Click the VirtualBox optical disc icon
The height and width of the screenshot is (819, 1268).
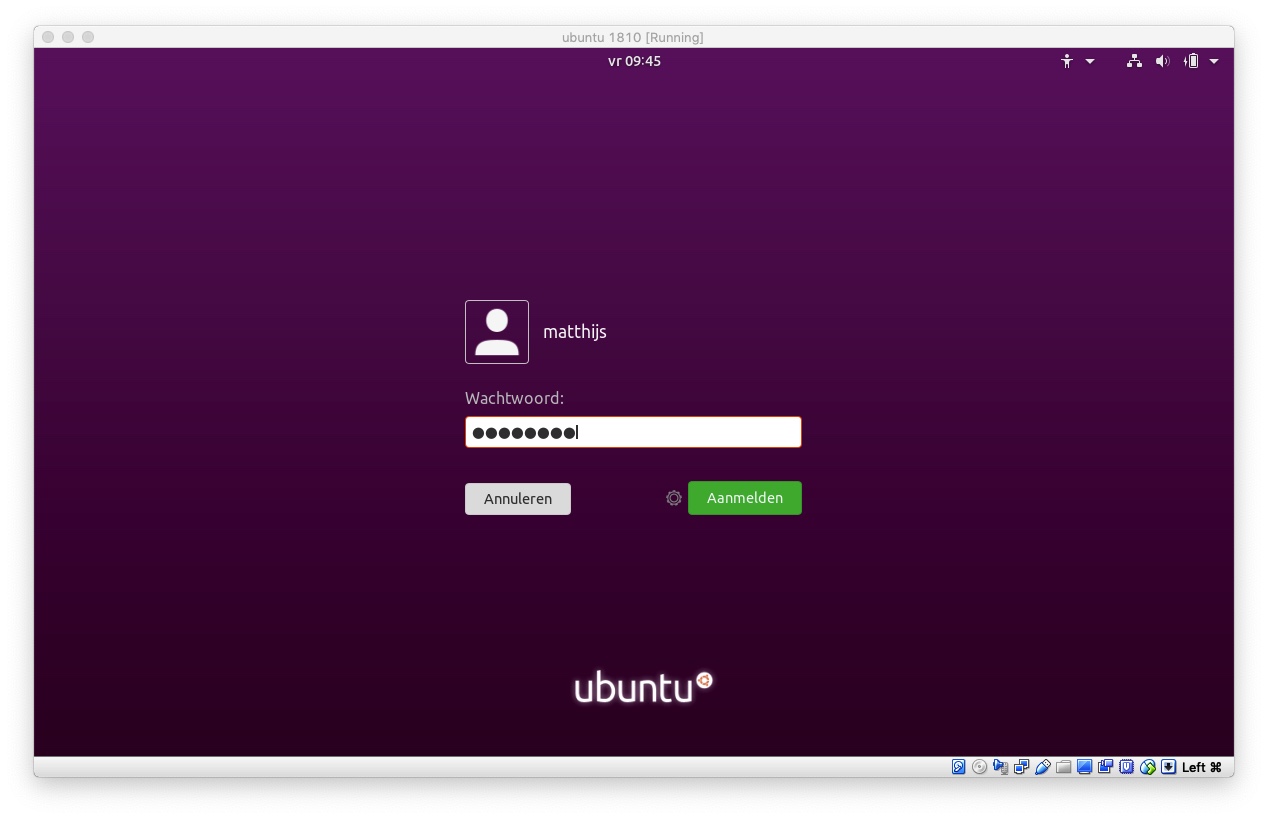point(980,767)
